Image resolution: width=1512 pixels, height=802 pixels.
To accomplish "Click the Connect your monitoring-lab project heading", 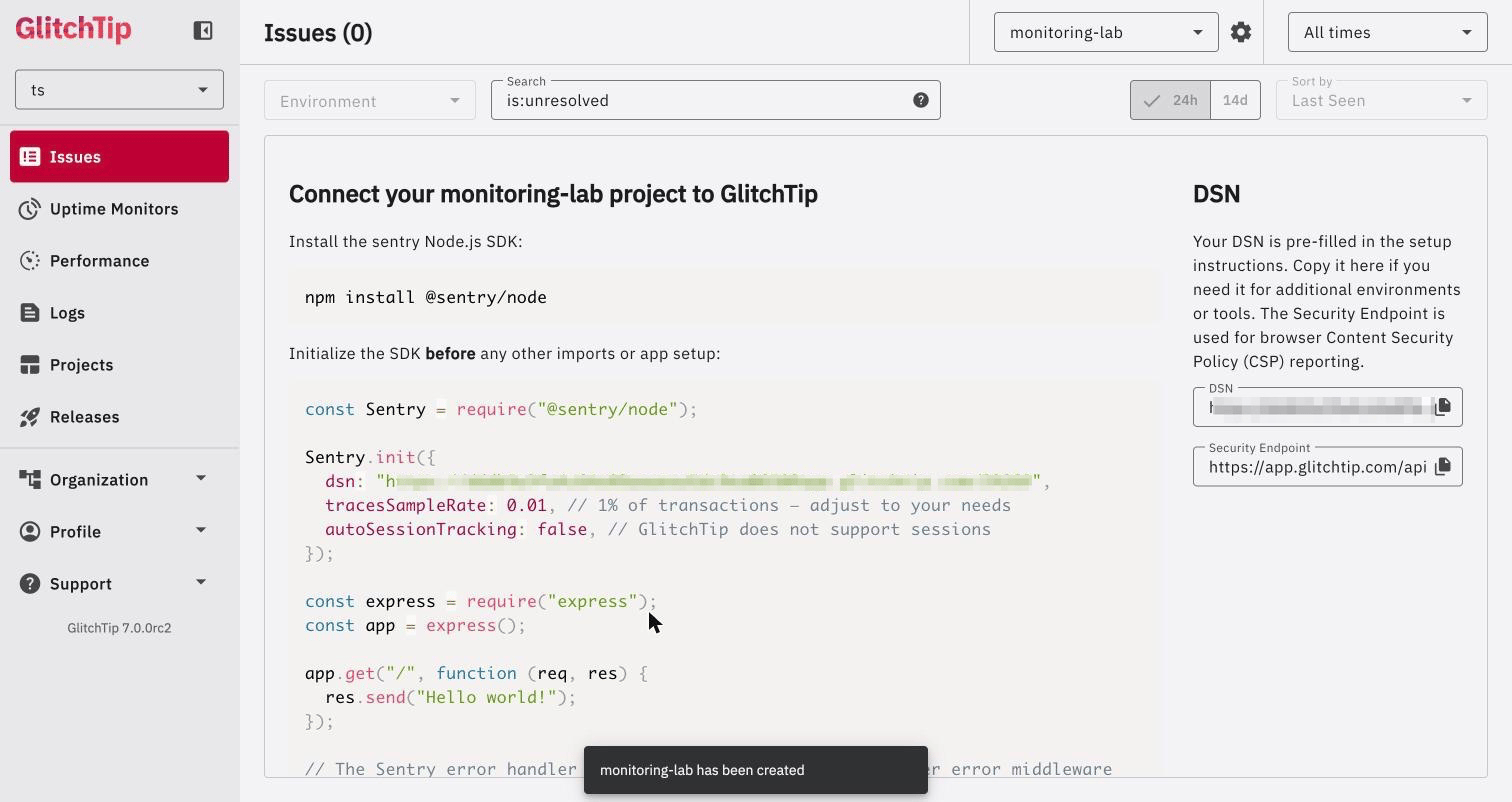I will [x=553, y=194].
